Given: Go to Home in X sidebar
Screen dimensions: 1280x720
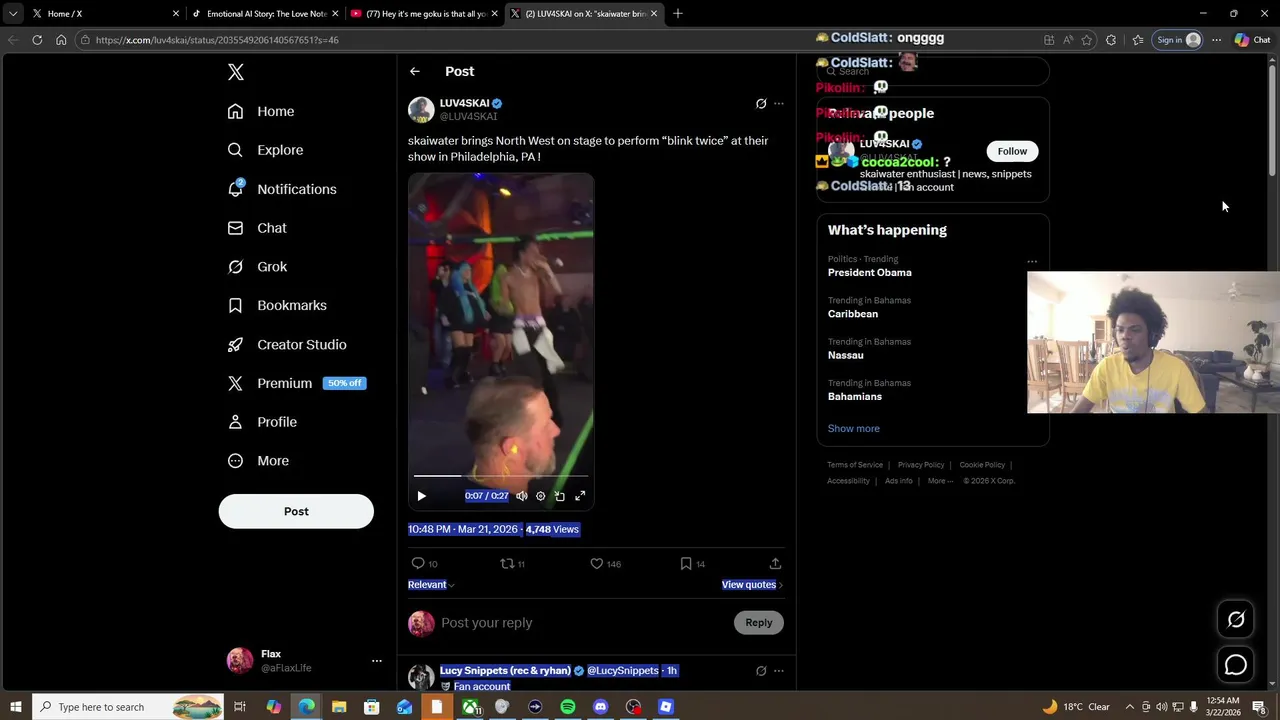Looking at the screenshot, I should 261,111.
